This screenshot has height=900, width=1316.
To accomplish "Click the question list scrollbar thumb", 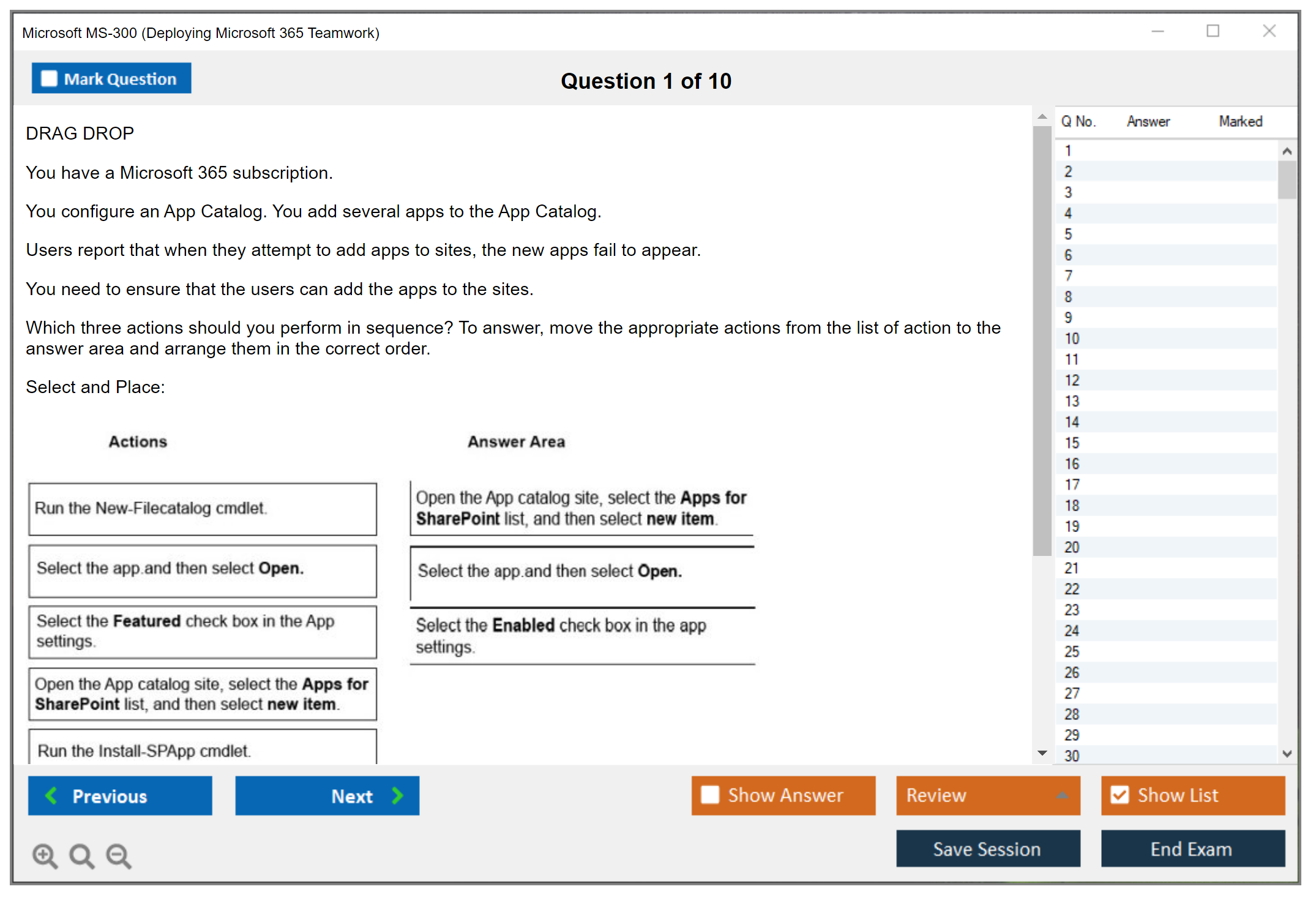I will (1286, 179).
